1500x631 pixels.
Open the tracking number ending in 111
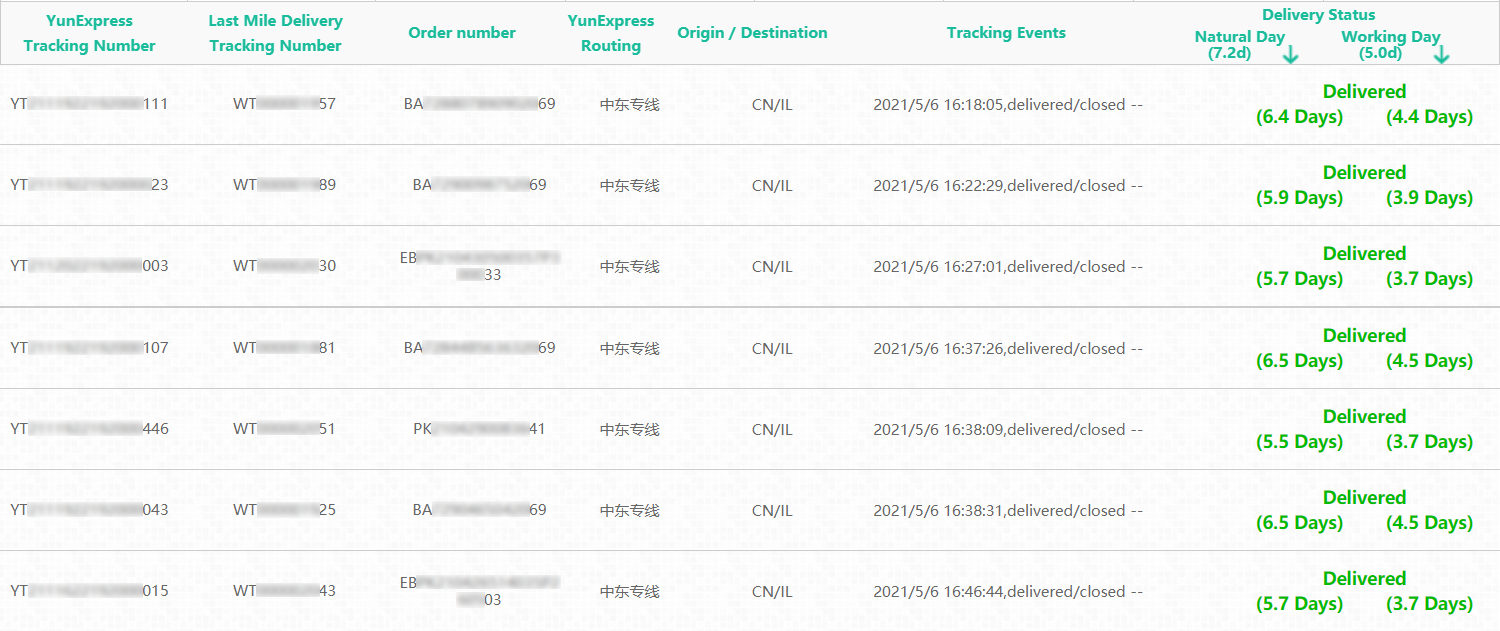(x=90, y=104)
